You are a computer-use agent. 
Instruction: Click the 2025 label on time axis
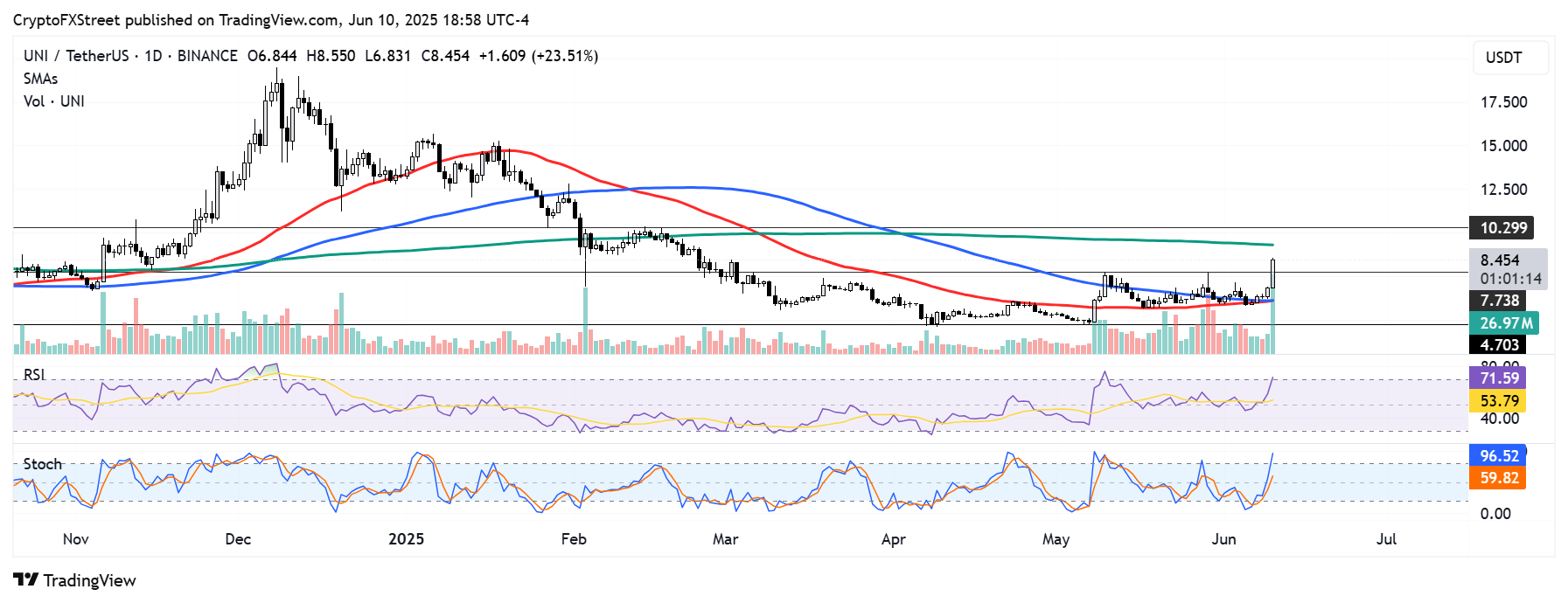pos(406,539)
